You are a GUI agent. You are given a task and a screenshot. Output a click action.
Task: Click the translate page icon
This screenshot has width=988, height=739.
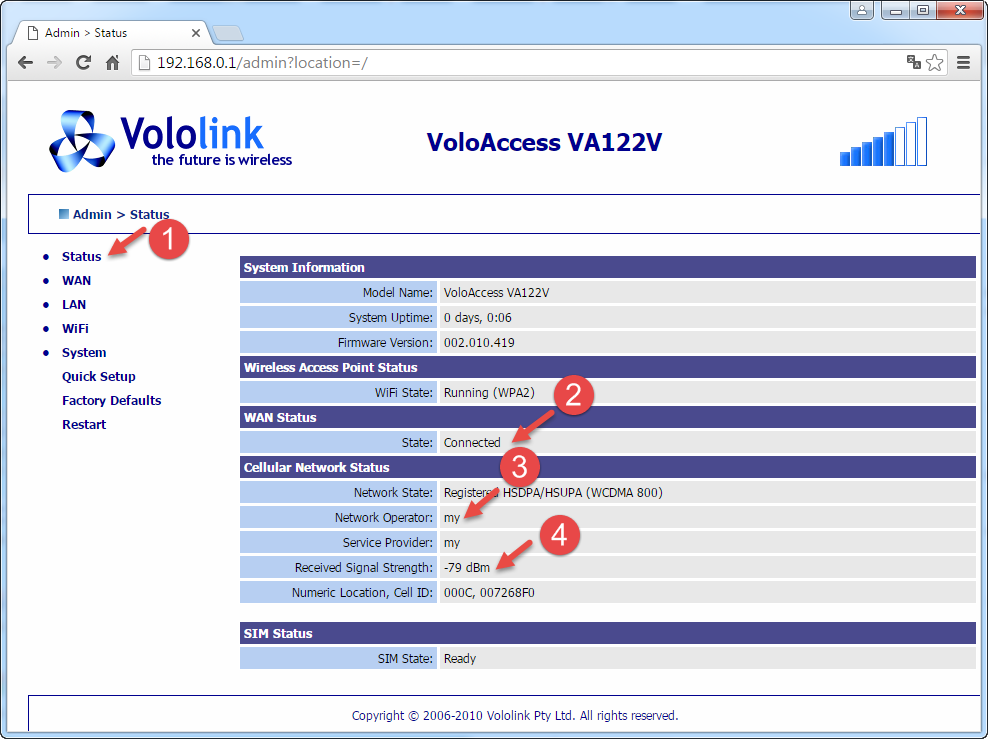click(x=914, y=62)
